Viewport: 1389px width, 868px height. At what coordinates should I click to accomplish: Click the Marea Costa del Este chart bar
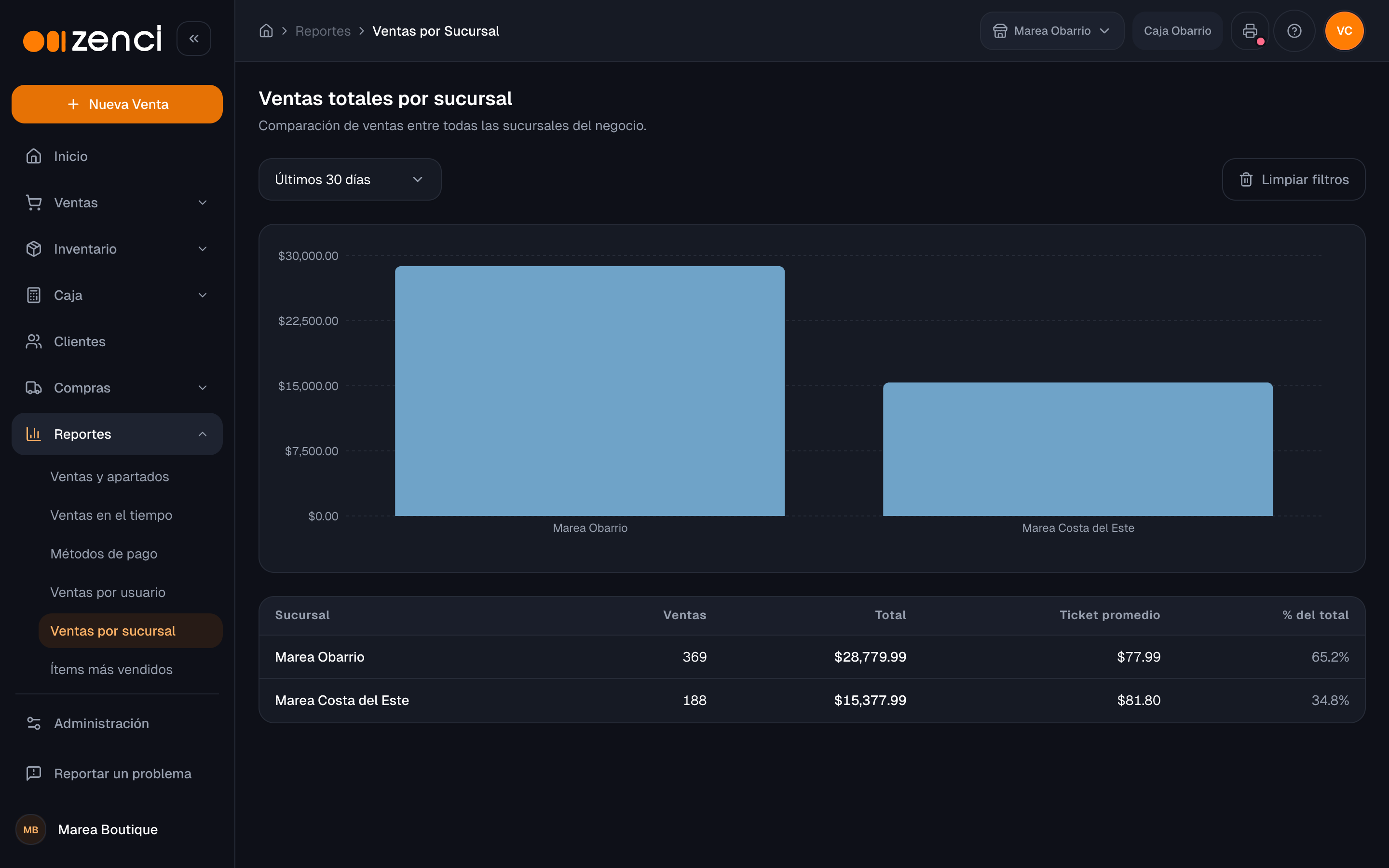pos(1077,449)
